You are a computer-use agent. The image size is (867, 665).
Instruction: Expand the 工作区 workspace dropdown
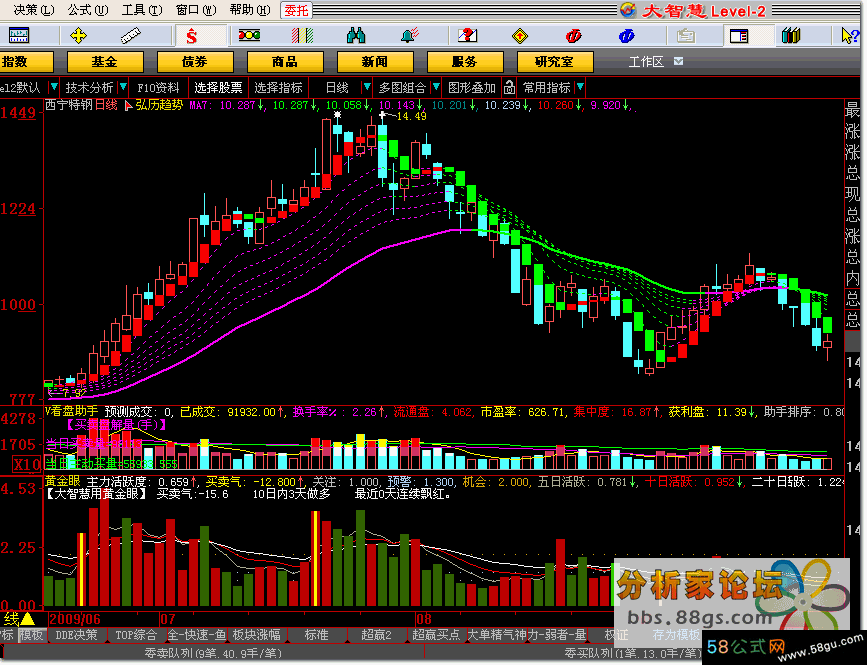tap(678, 61)
